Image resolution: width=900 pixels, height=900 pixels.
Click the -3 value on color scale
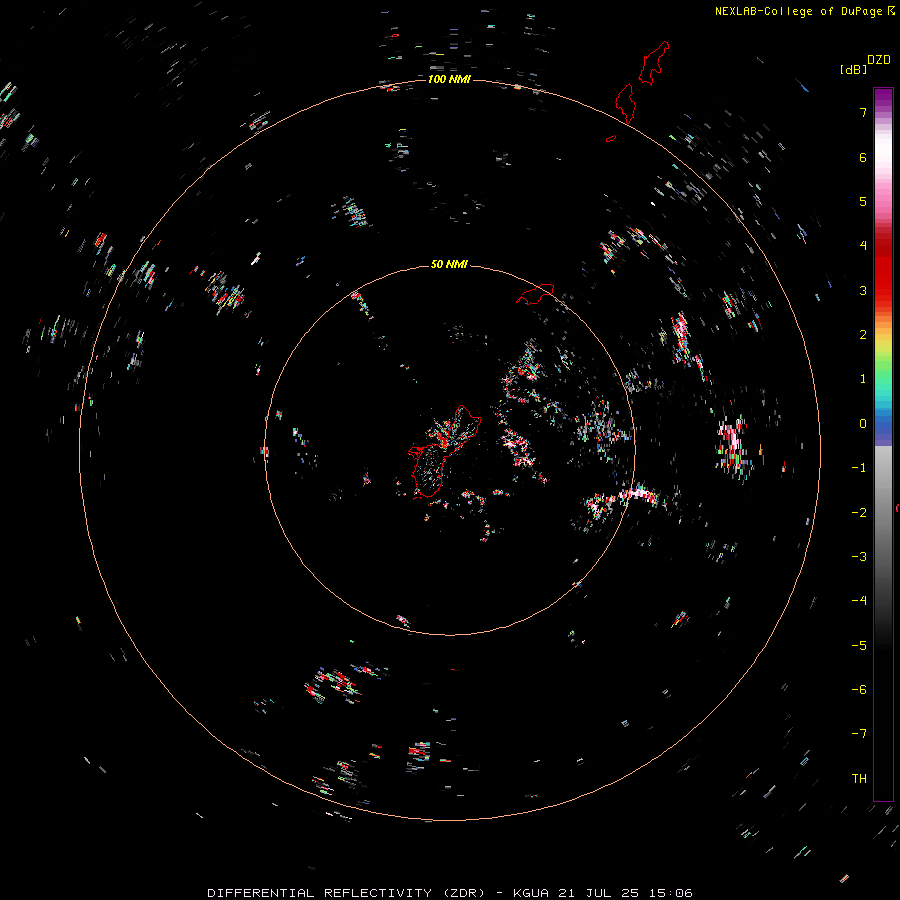click(859, 556)
